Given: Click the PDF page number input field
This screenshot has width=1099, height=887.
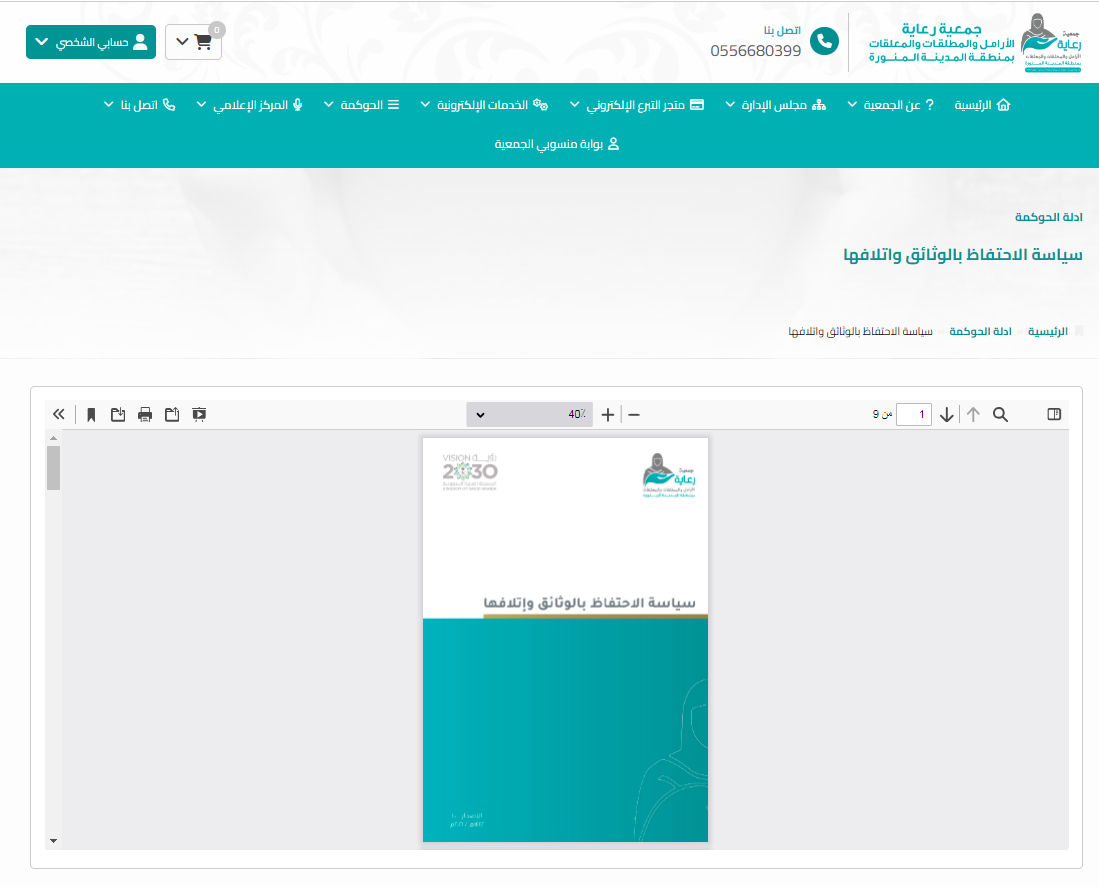Looking at the screenshot, I should pyautogui.click(x=913, y=414).
